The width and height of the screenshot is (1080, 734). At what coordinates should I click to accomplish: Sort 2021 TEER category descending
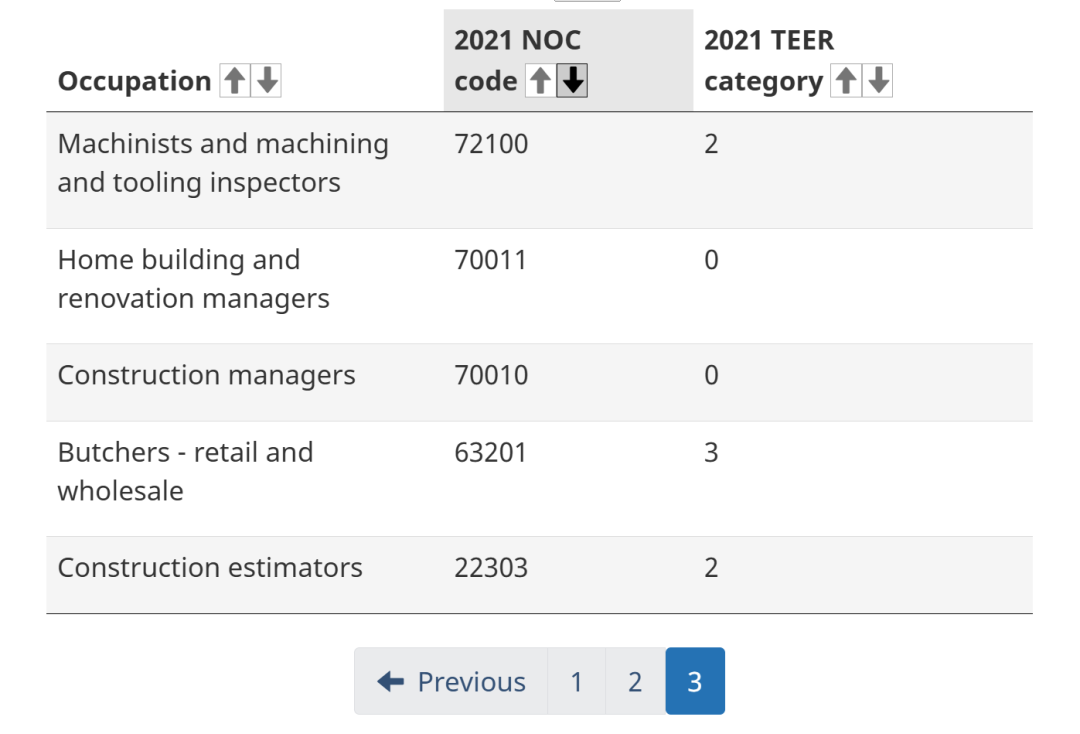[x=878, y=81]
